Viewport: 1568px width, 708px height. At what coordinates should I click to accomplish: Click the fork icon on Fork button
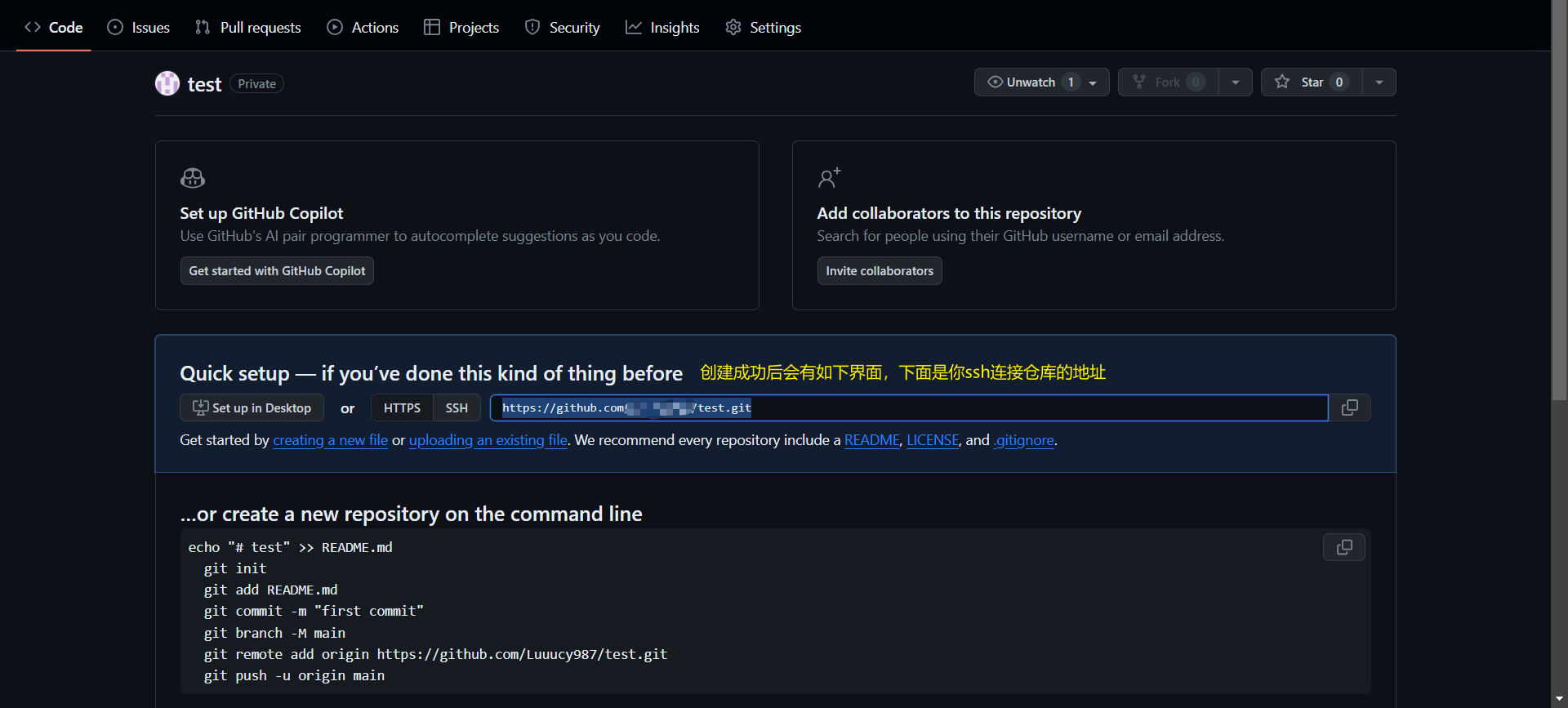pos(1139,82)
